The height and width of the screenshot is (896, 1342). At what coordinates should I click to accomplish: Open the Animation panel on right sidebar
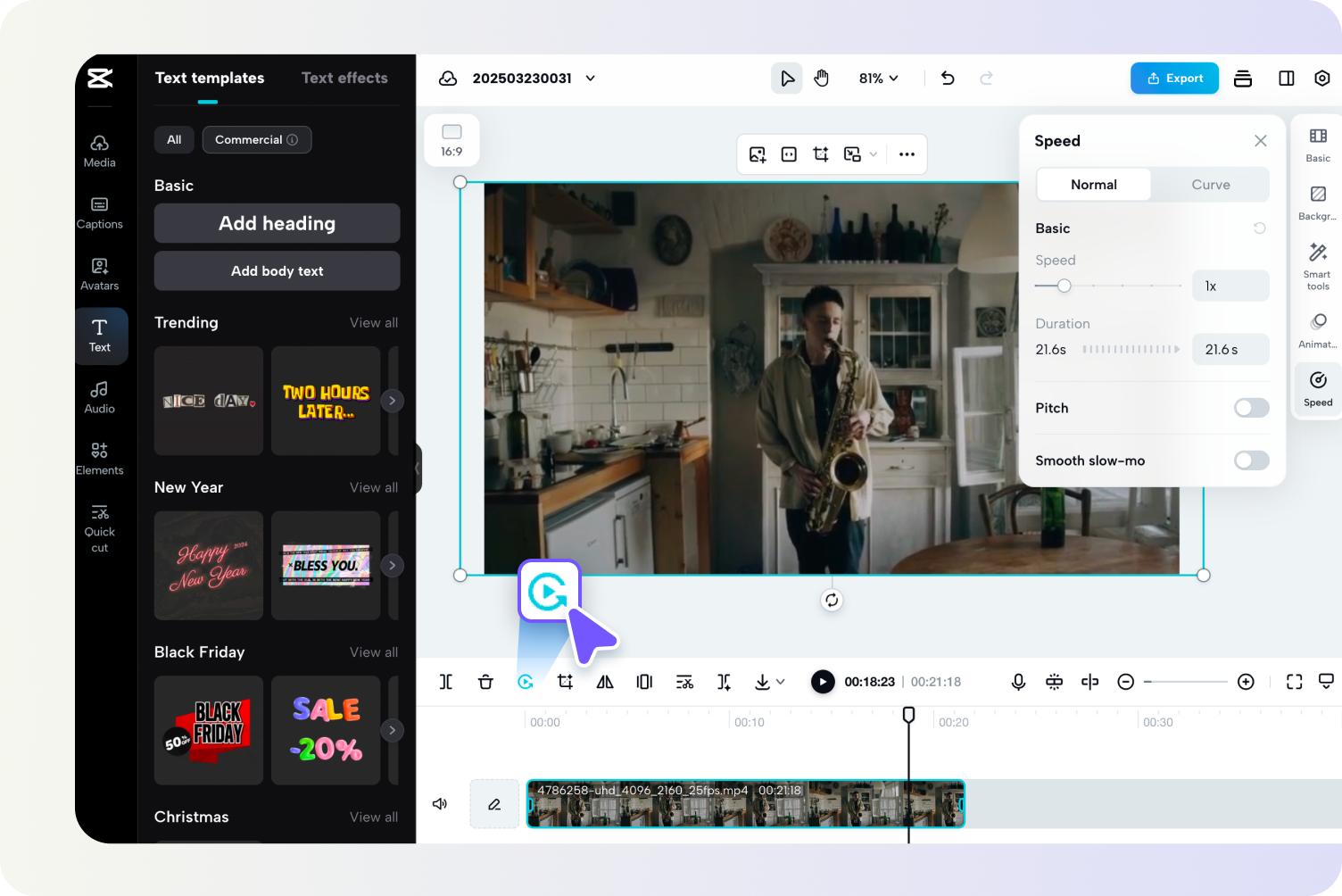coord(1318,330)
